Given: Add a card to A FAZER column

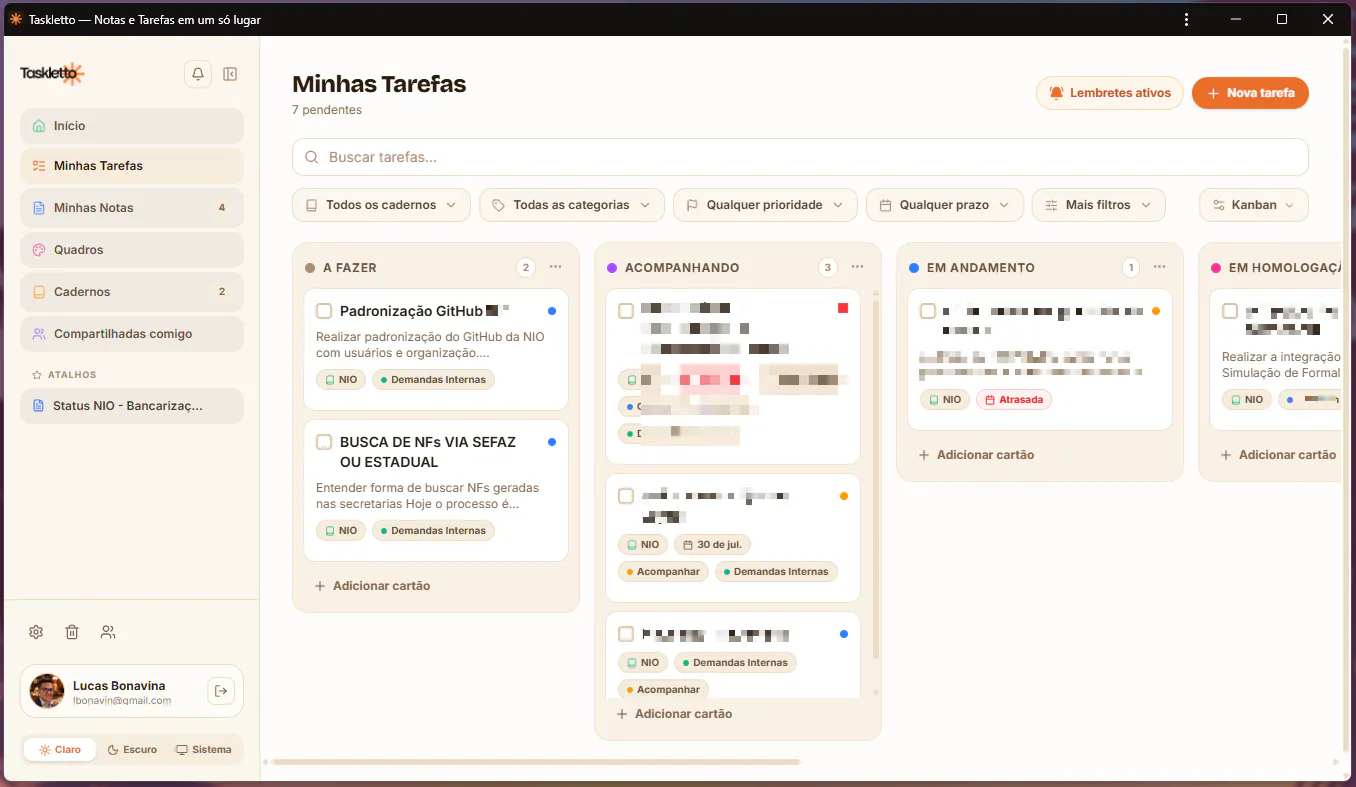Looking at the screenshot, I should (x=372, y=586).
